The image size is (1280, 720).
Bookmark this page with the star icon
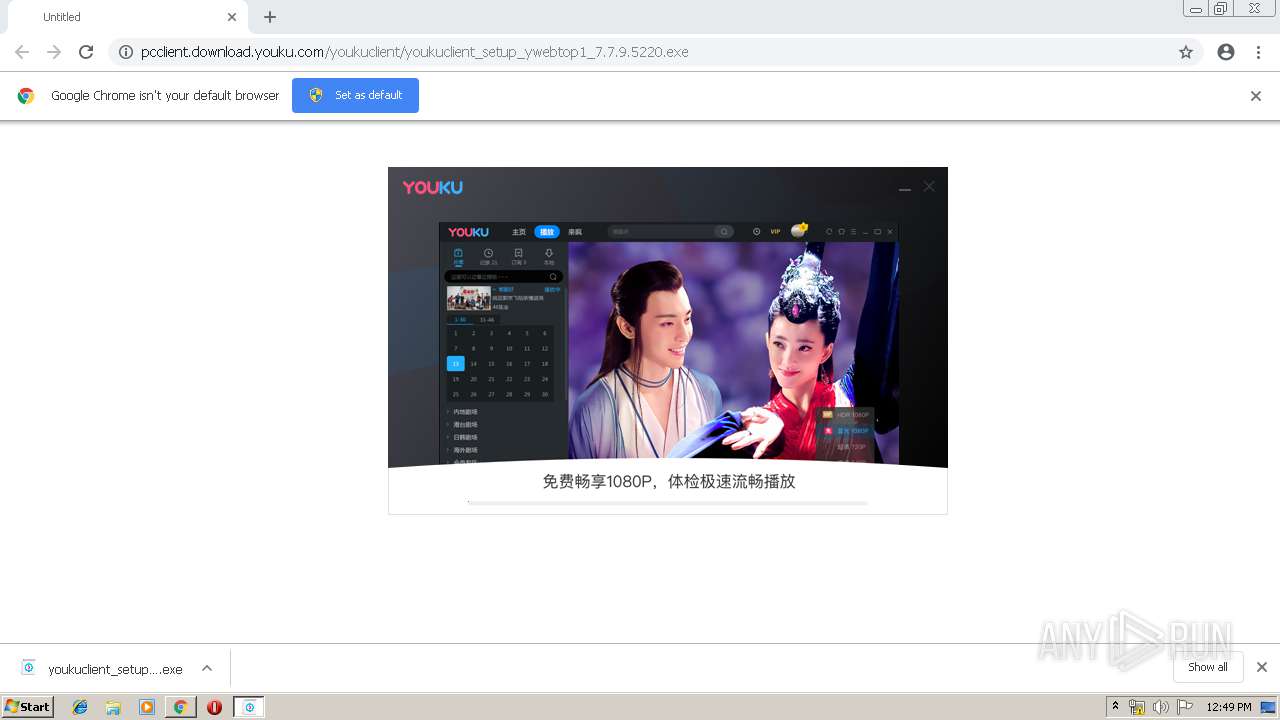click(1186, 52)
